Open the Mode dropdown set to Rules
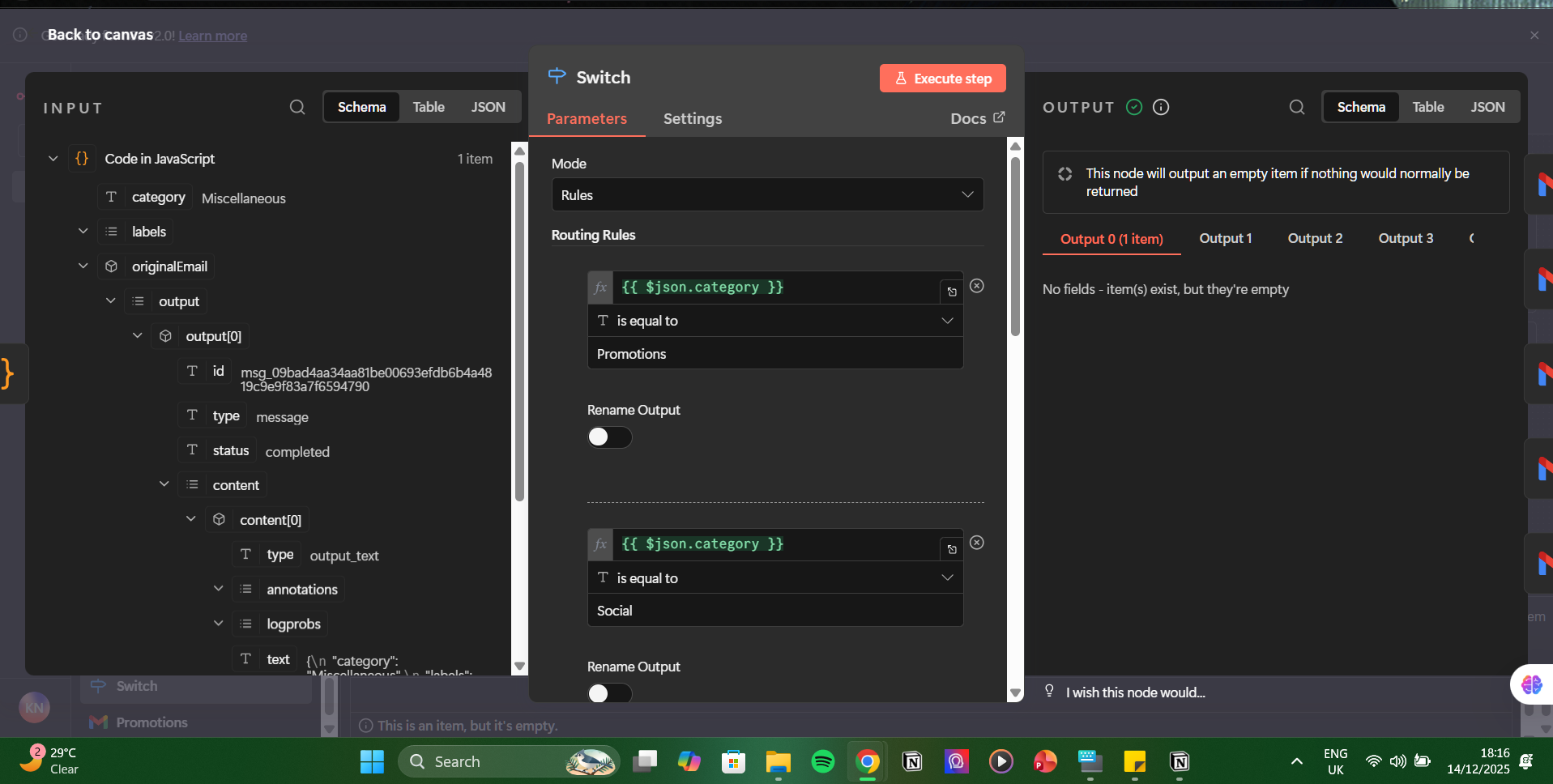This screenshot has height=784, width=1553. (x=767, y=195)
